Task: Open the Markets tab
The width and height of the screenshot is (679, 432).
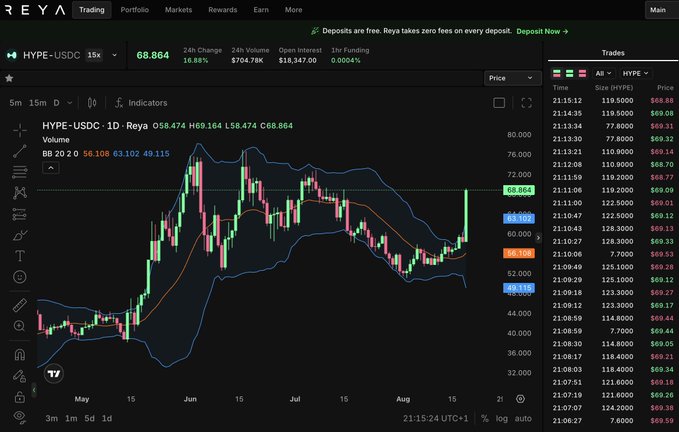Action: [178, 10]
